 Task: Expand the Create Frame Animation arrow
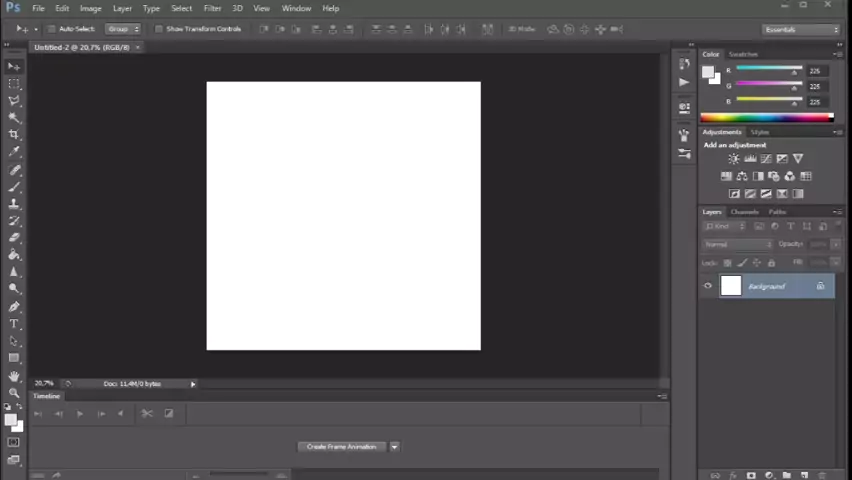click(x=394, y=447)
